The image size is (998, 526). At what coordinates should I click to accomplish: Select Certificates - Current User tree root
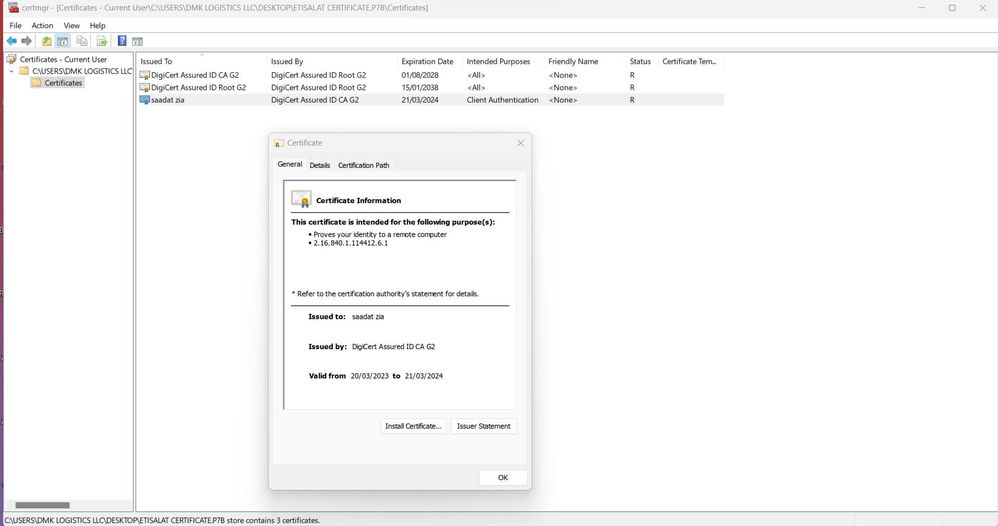pyautogui.click(x=63, y=59)
